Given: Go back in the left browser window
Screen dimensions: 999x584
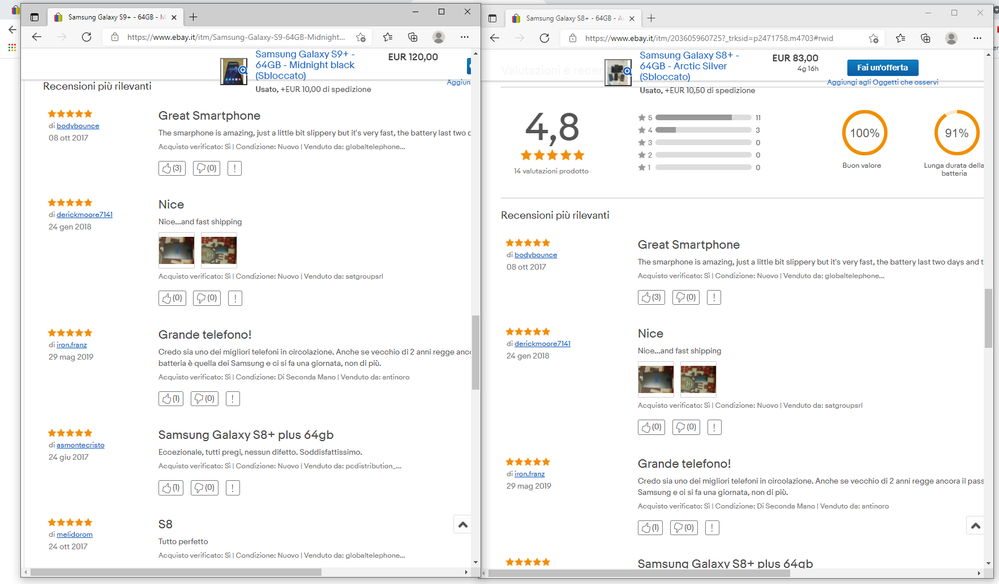Looking at the screenshot, I should point(36,37).
